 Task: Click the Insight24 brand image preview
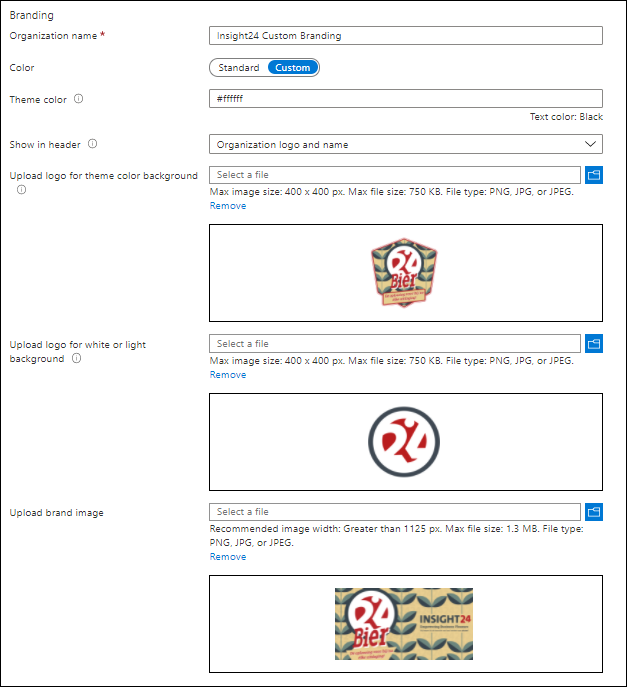(x=404, y=624)
